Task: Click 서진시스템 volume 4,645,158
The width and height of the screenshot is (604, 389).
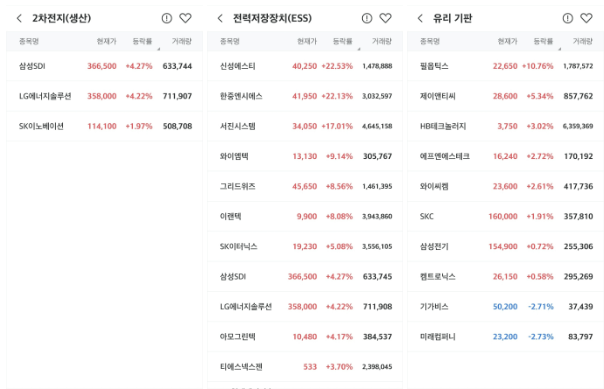Action: [377, 126]
